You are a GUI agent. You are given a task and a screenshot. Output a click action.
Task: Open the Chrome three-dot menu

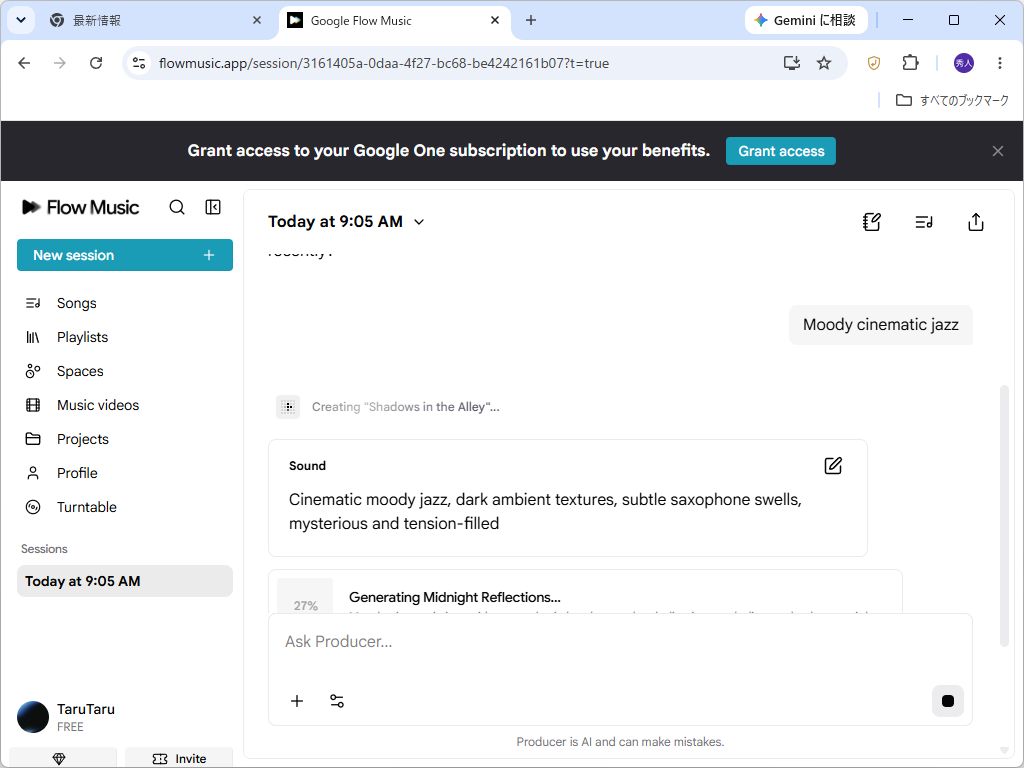coord(1000,63)
